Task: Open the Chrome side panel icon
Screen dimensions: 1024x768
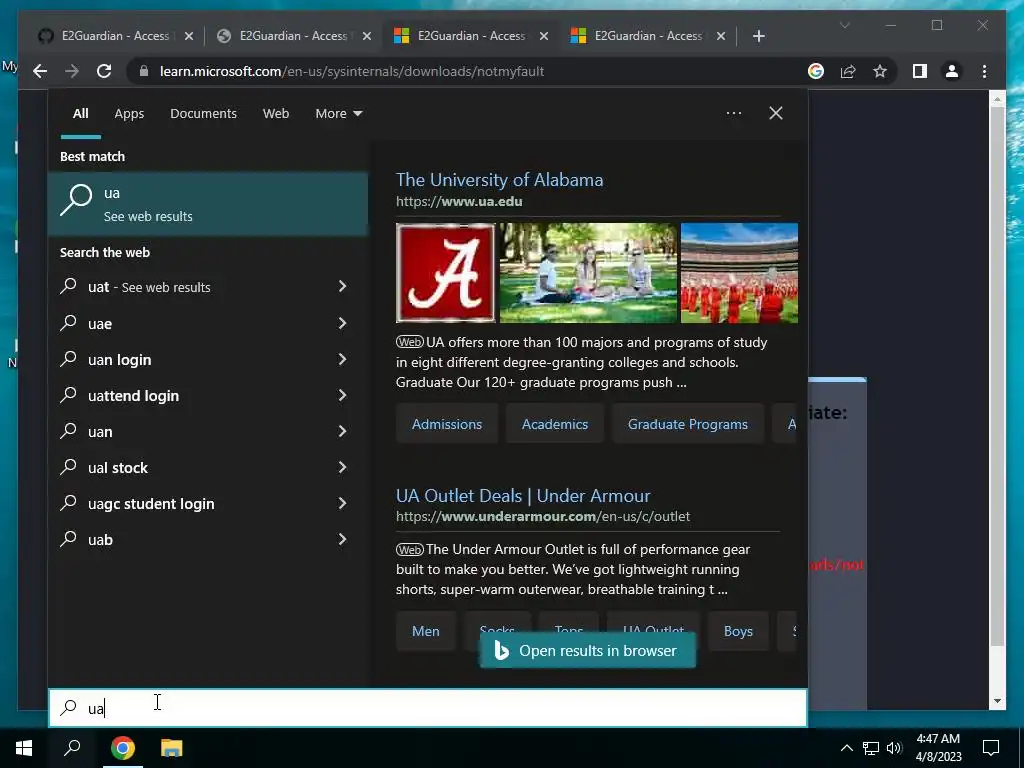Action: [x=920, y=71]
